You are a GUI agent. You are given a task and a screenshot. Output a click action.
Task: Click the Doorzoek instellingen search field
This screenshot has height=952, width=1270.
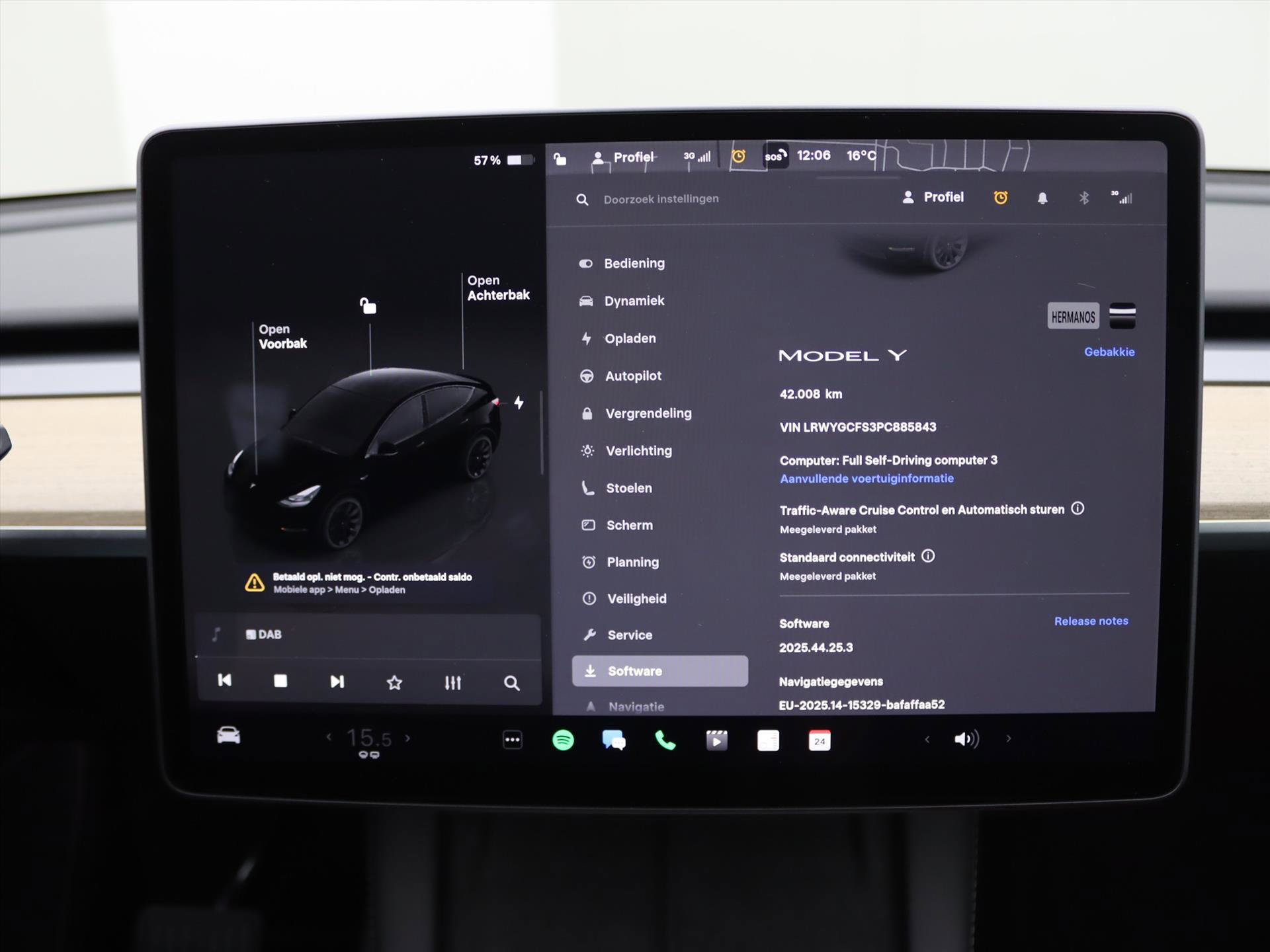tap(661, 199)
